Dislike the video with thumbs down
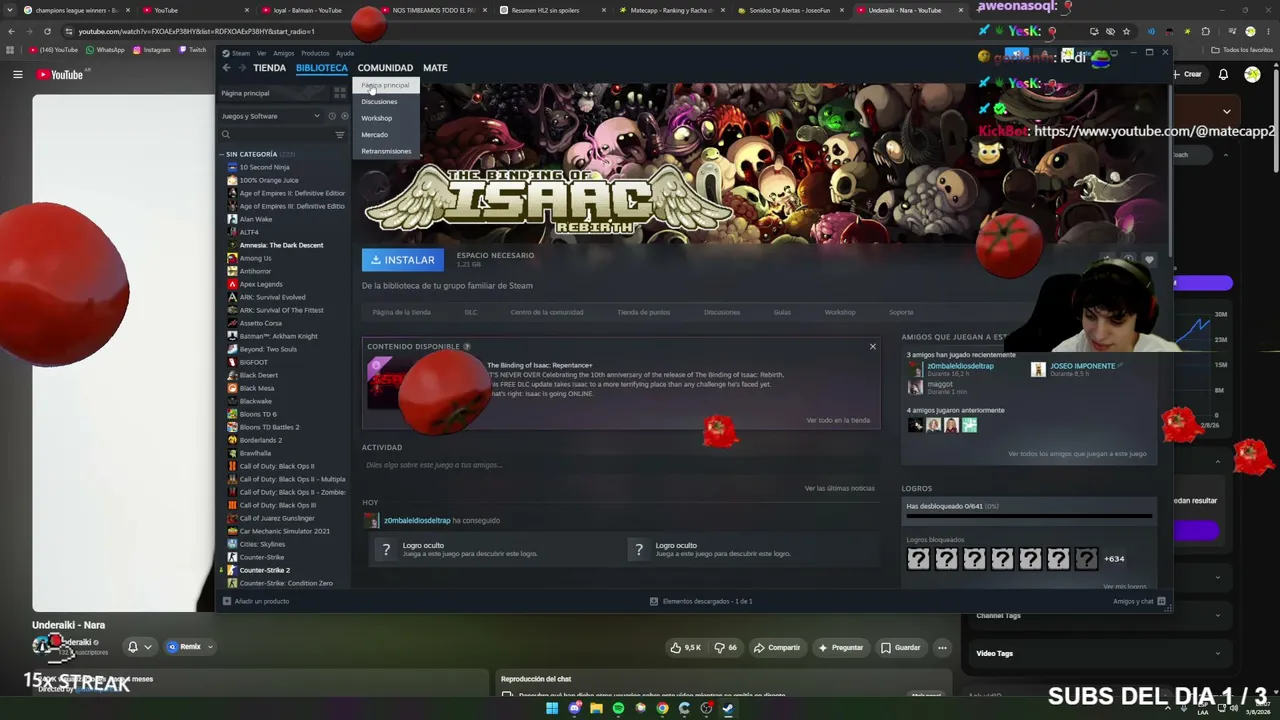The width and height of the screenshot is (1280, 720). click(x=726, y=647)
